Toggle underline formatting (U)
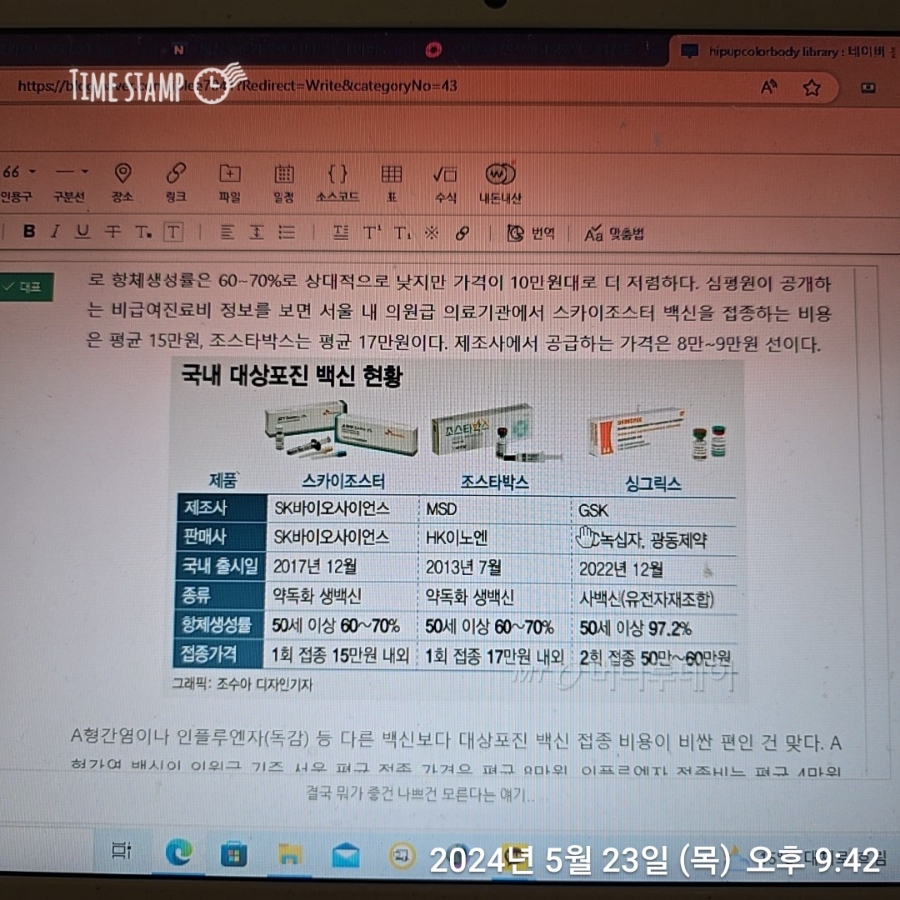The width and height of the screenshot is (900, 900). [x=83, y=231]
